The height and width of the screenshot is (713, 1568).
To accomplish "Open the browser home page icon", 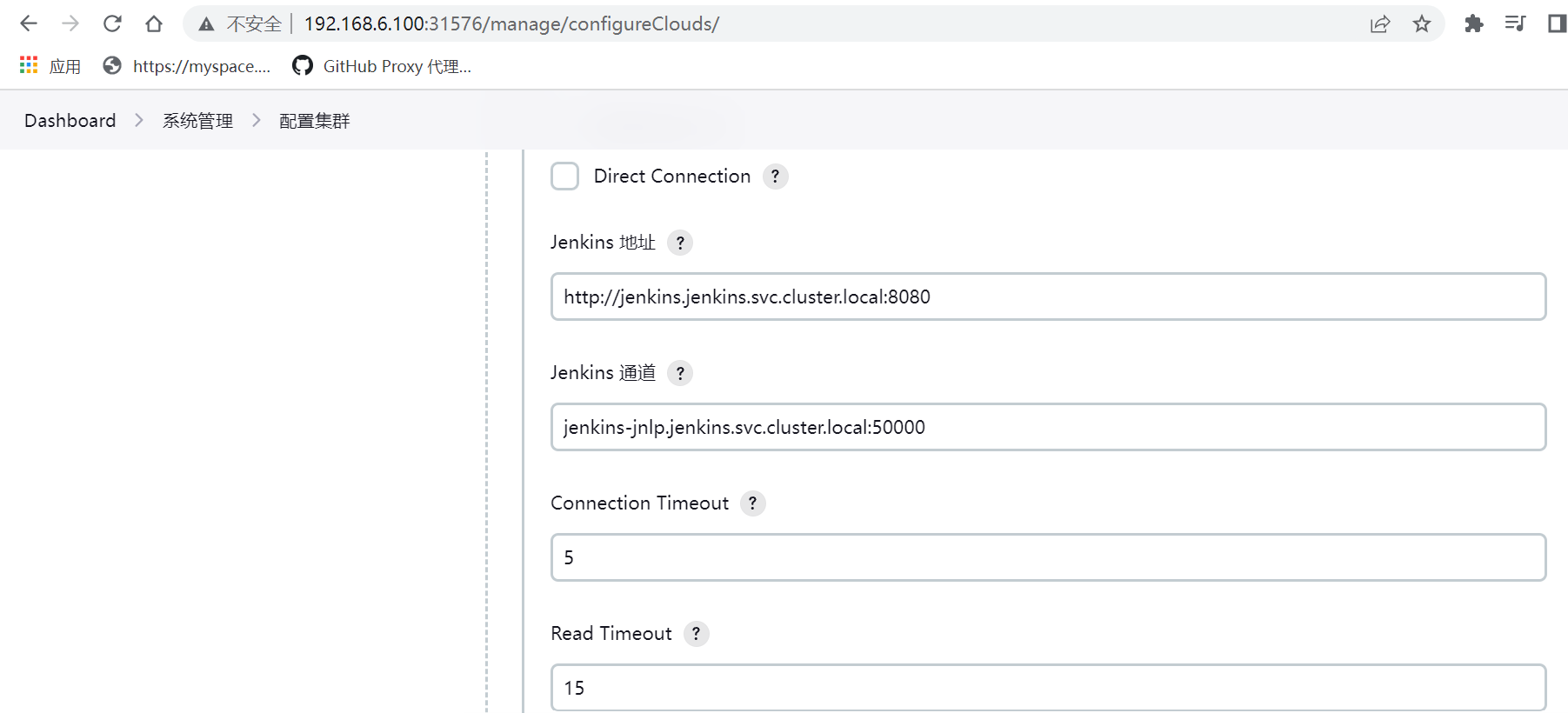I will [154, 23].
